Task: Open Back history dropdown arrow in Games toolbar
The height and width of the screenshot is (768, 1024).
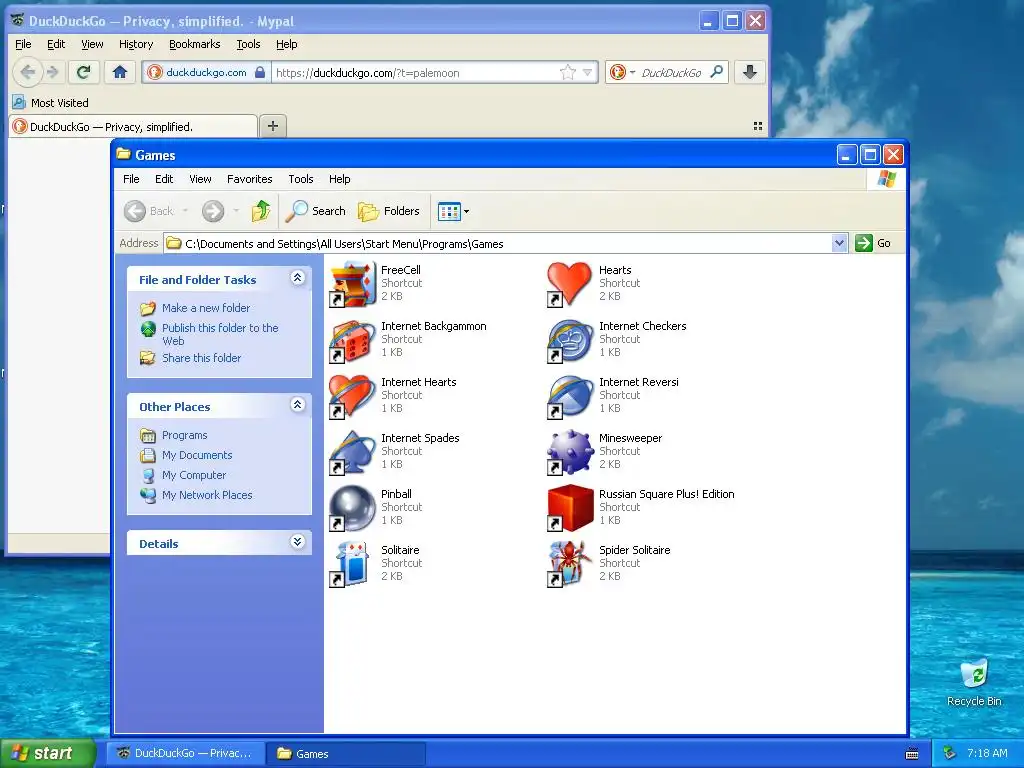Action: point(185,211)
